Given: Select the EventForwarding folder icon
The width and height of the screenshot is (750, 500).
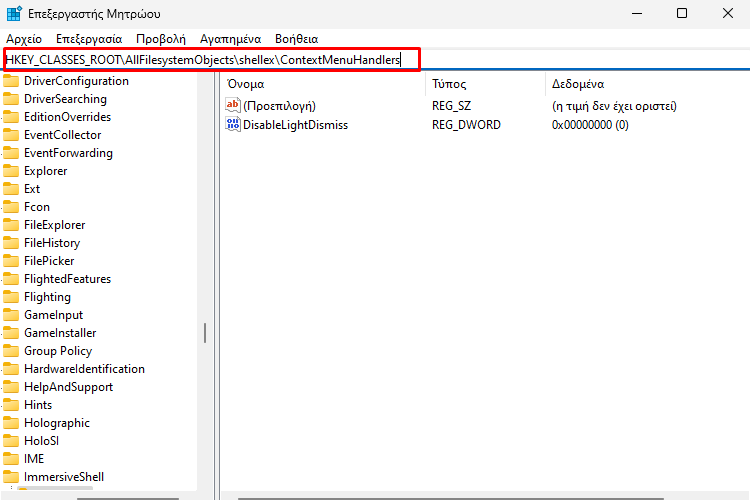Looking at the screenshot, I should (x=11, y=153).
